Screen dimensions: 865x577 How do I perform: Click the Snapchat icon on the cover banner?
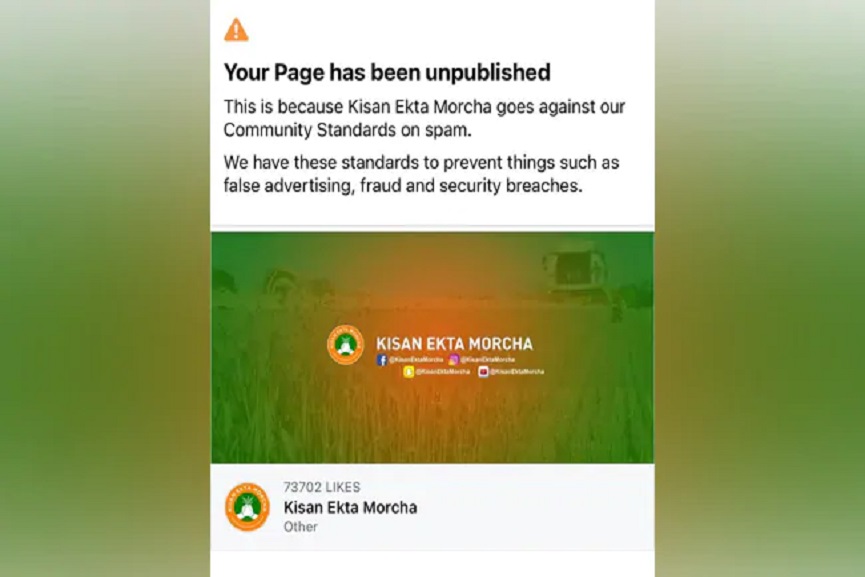[408, 372]
